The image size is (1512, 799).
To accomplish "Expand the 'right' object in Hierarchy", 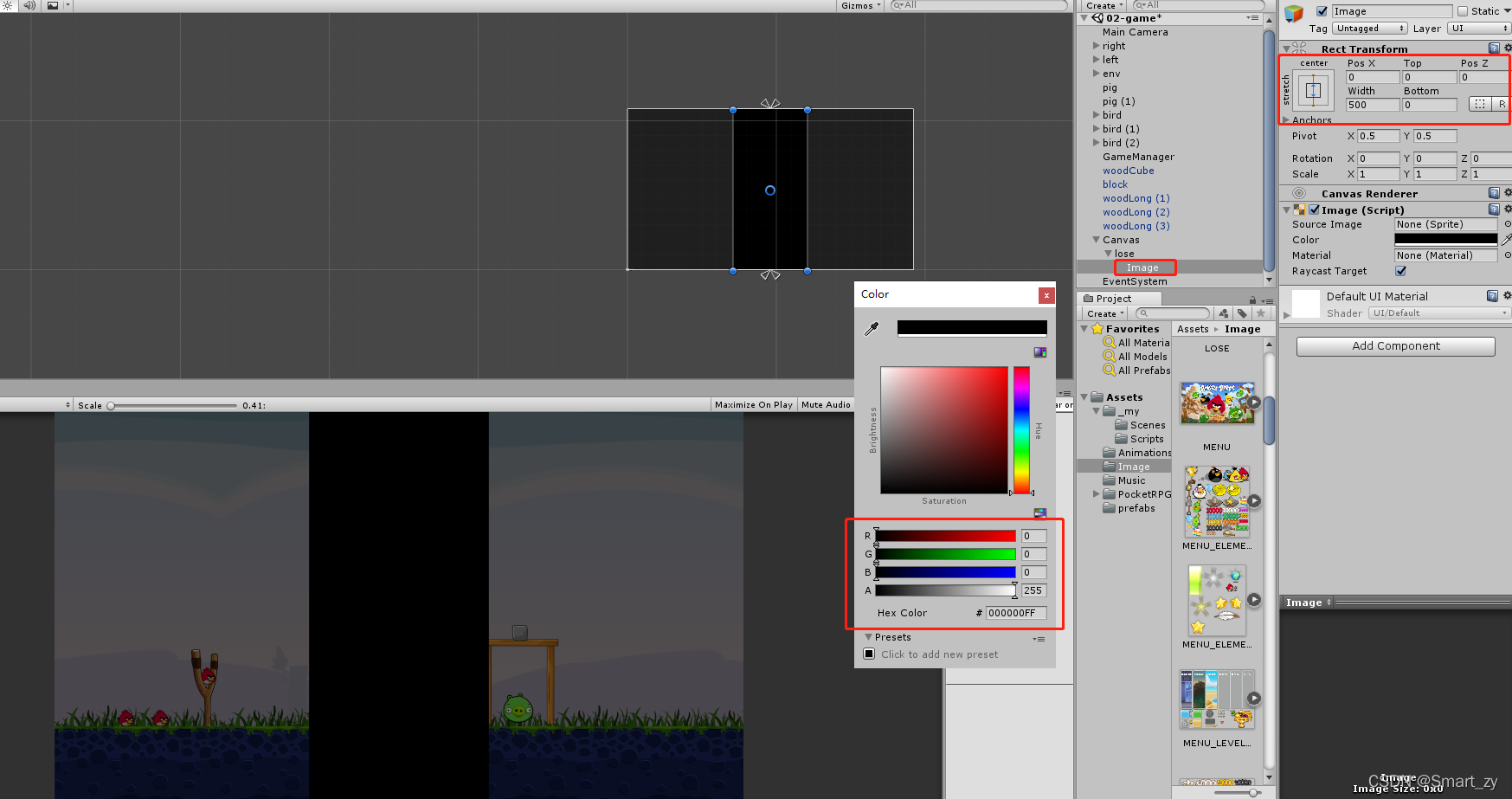I will [x=1097, y=46].
